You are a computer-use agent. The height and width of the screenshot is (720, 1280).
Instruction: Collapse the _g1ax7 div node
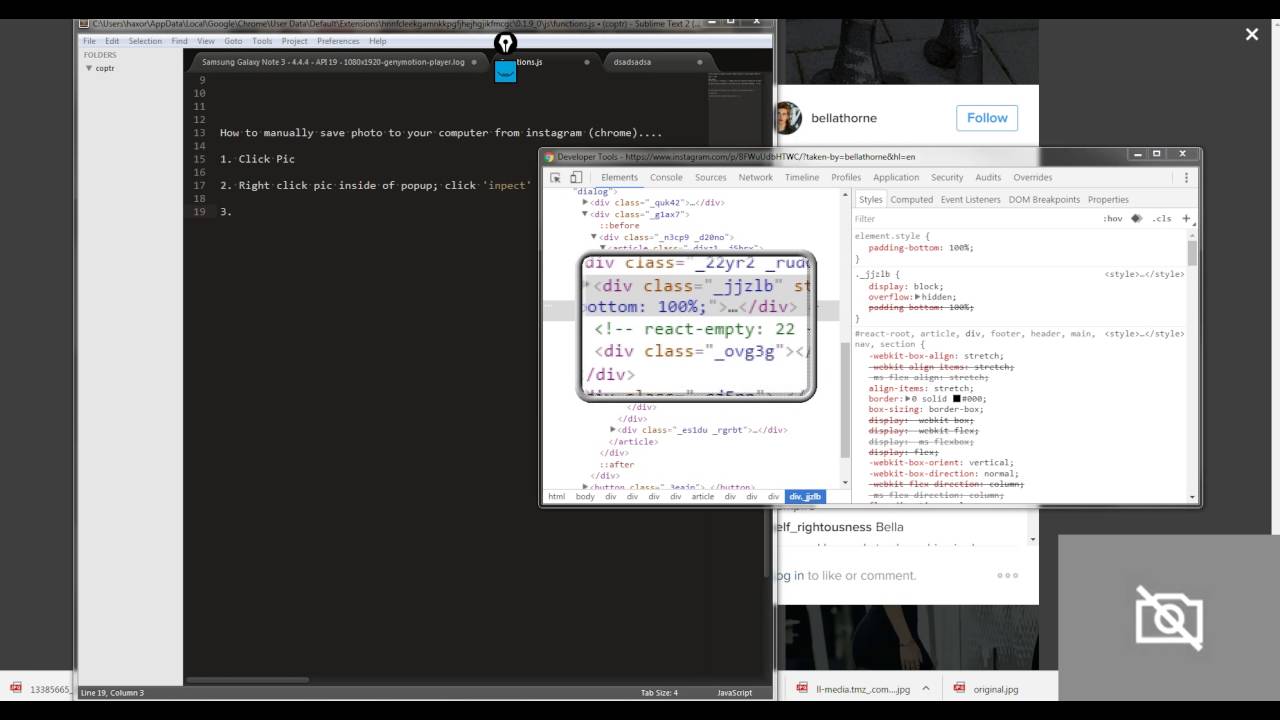[x=586, y=214]
